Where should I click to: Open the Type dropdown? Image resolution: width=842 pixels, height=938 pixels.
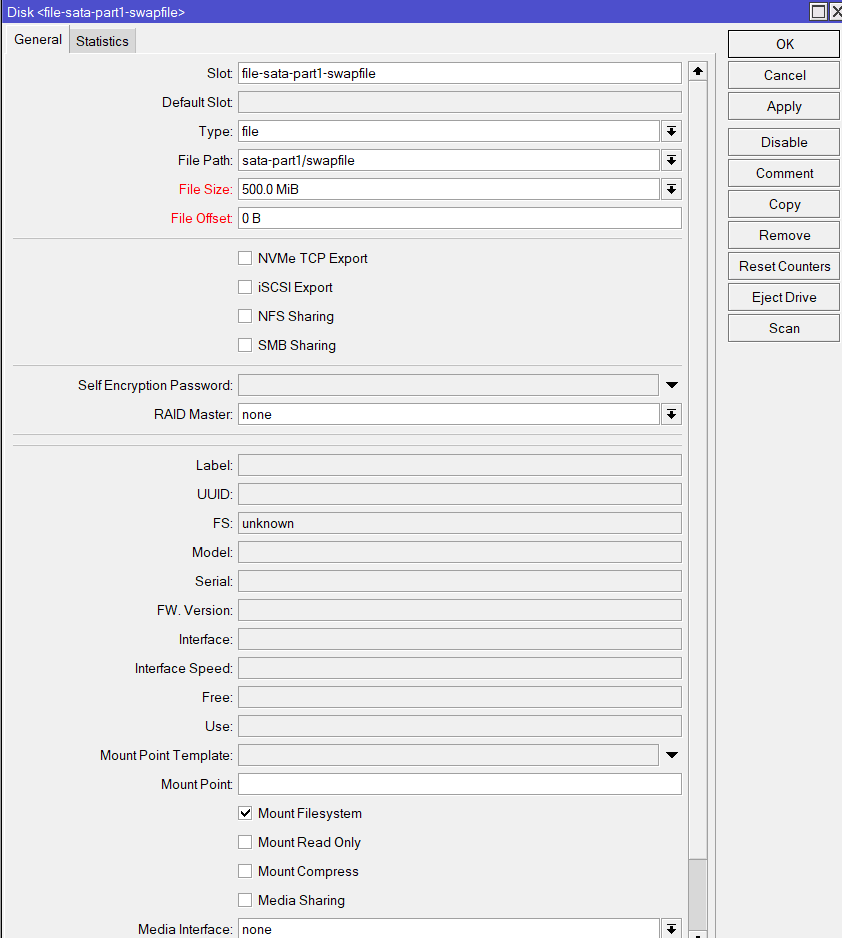pos(672,132)
